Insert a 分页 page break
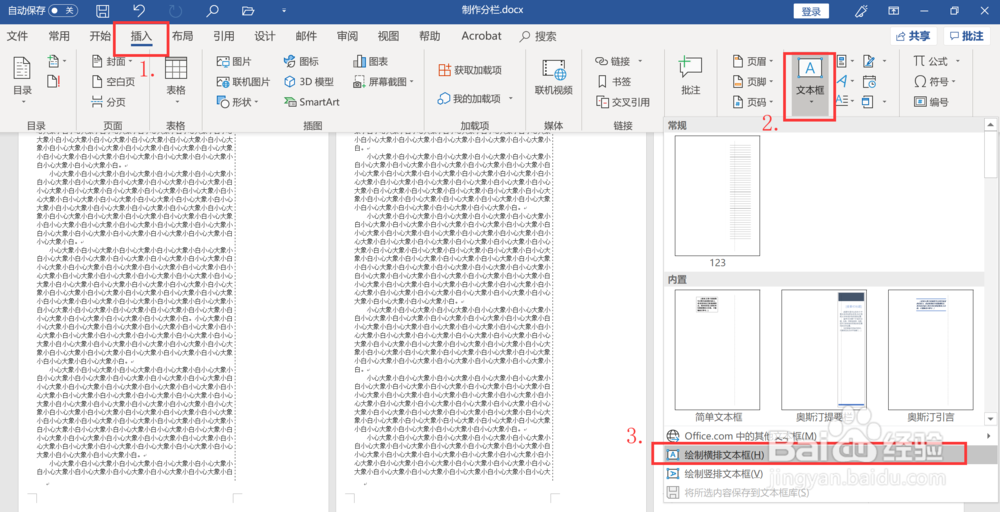This screenshot has height=512, width=1000. coord(108,102)
